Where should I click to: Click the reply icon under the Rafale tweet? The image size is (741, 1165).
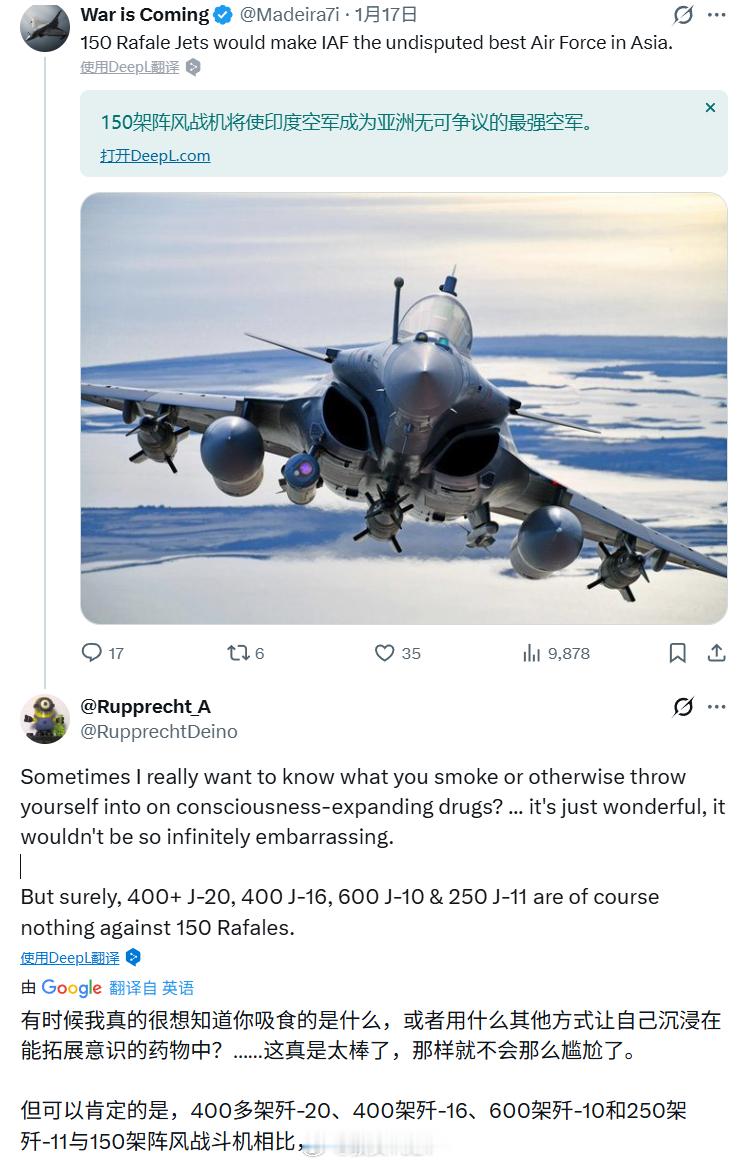click(x=92, y=653)
